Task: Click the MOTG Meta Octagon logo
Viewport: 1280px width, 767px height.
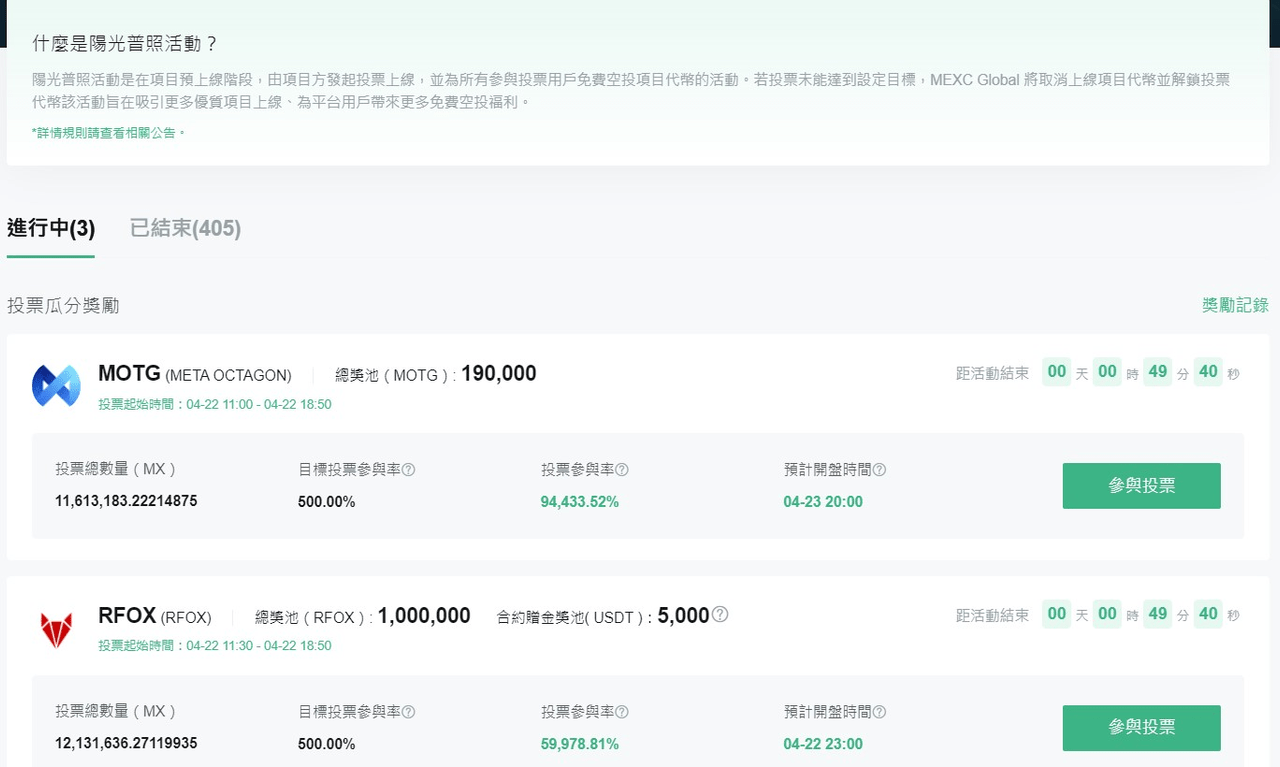Action: click(x=56, y=385)
